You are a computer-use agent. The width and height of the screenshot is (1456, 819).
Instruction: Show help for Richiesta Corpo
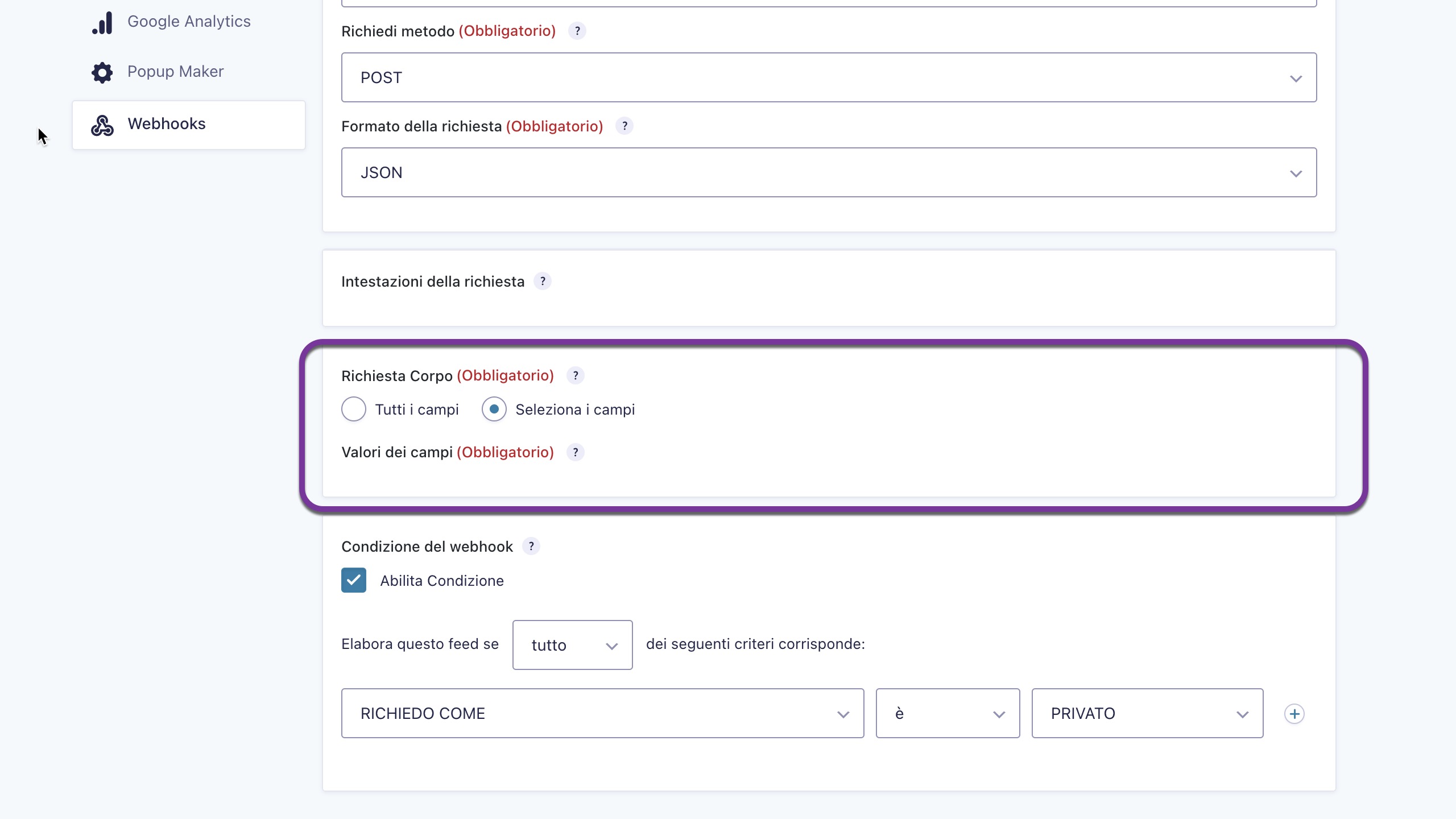click(x=576, y=375)
